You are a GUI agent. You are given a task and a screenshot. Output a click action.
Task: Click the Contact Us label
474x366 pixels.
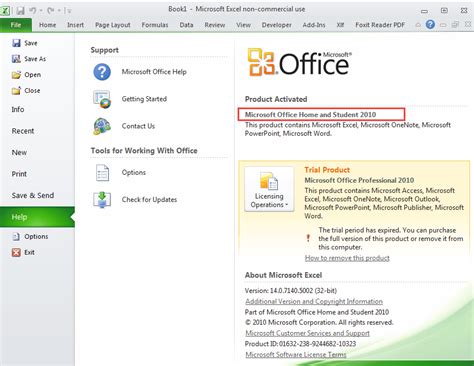(x=138, y=126)
